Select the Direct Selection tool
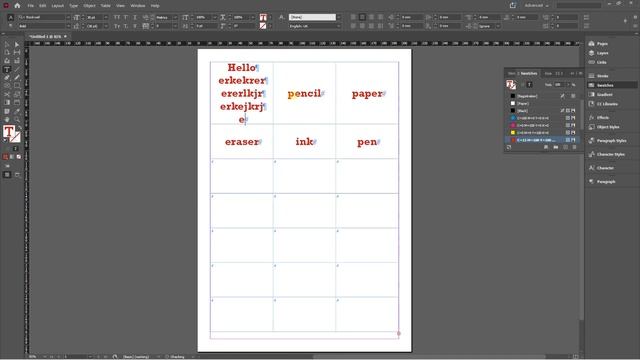 (17, 44)
